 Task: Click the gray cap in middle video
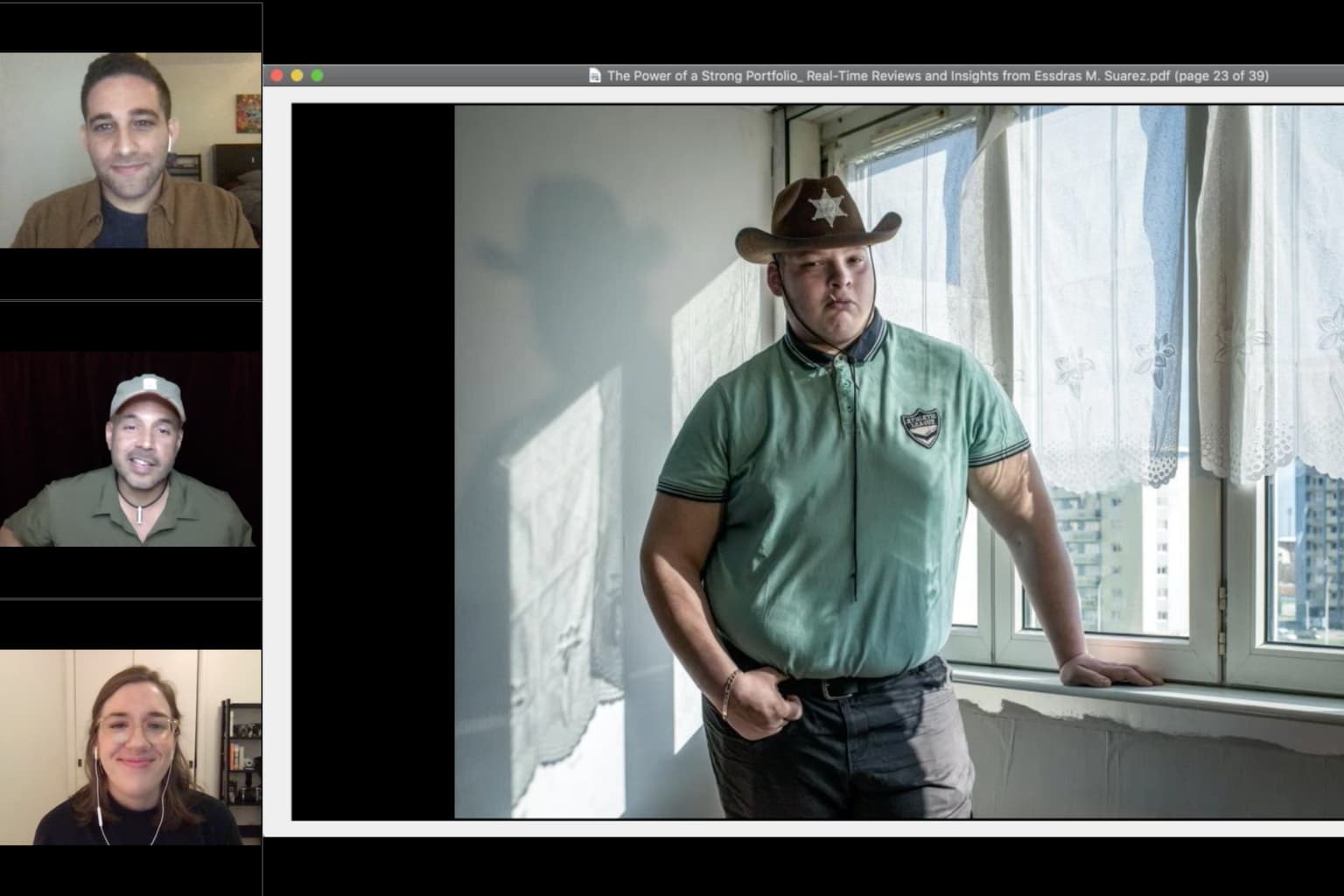[145, 395]
